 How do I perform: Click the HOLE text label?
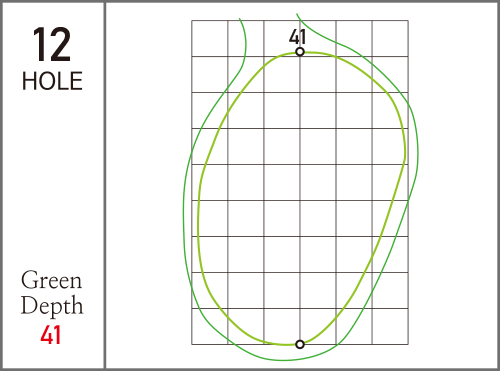(52, 81)
